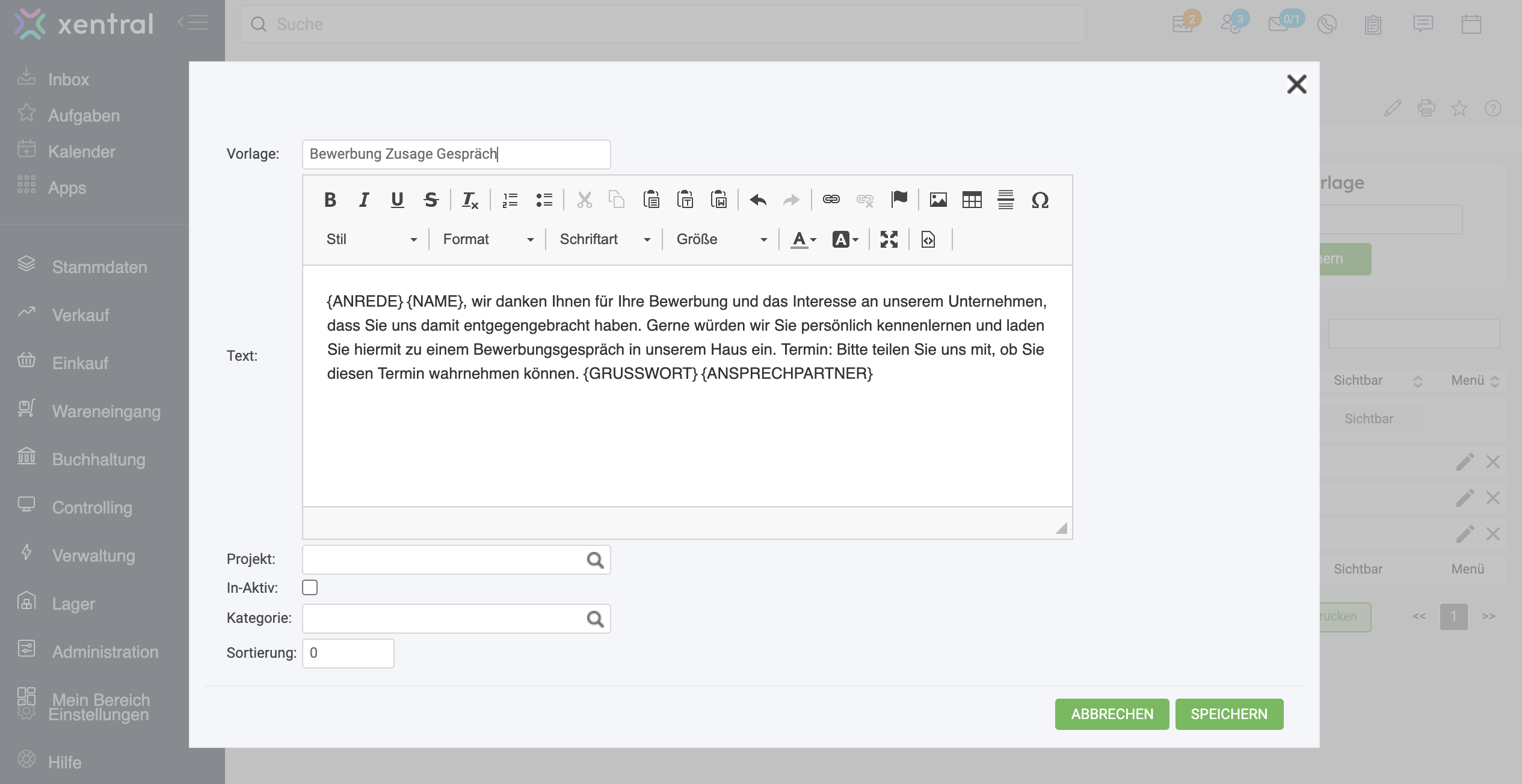
Task: Maximize the editor area
Action: [x=889, y=239]
